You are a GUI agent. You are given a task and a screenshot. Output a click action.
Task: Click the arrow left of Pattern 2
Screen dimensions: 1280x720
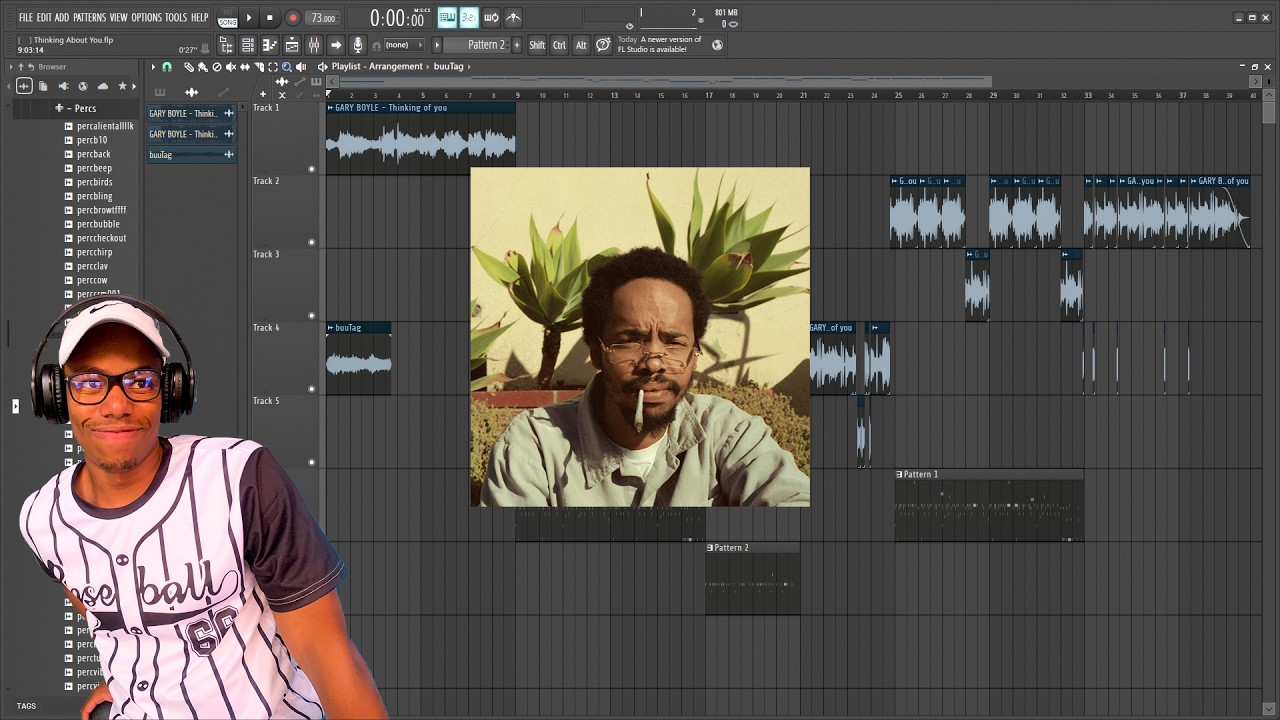point(437,45)
